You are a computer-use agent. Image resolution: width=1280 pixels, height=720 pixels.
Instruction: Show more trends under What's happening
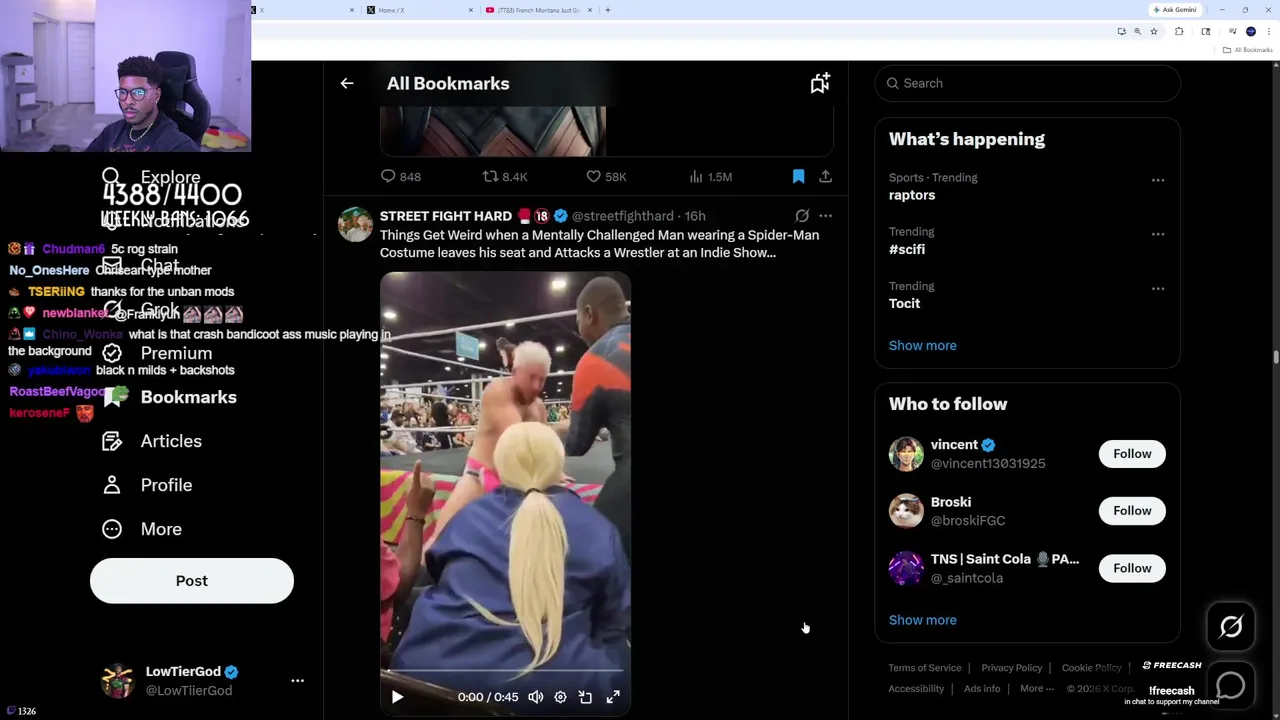(922, 345)
